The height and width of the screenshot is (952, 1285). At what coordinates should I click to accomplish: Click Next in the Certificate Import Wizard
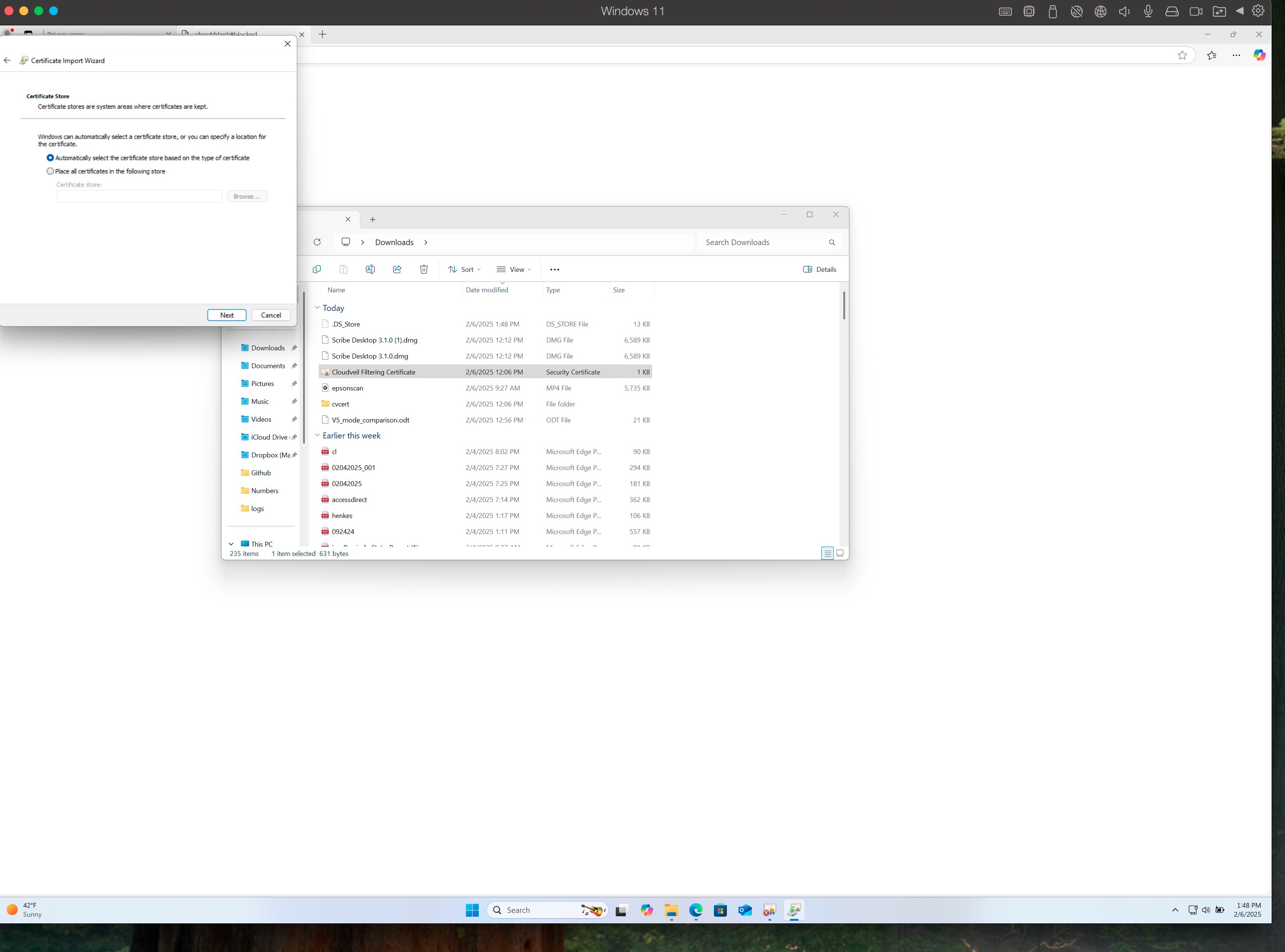(x=227, y=315)
